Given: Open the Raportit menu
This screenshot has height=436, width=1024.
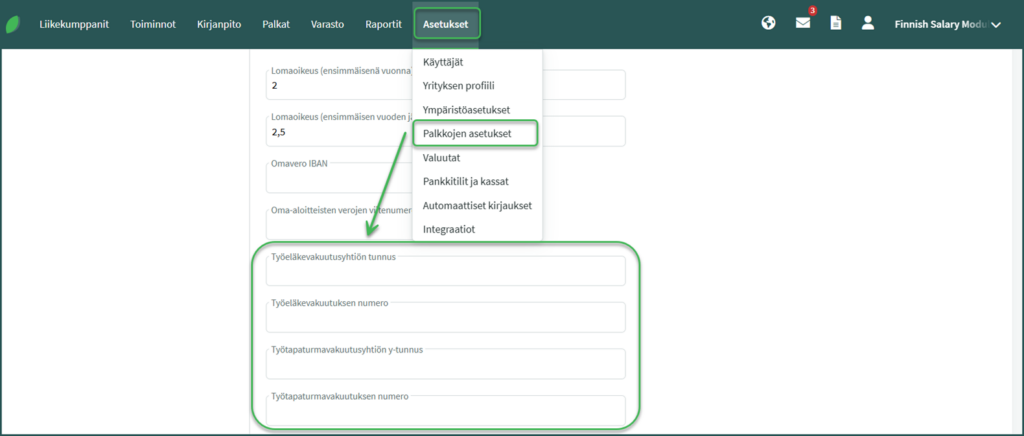Looking at the screenshot, I should coord(384,24).
